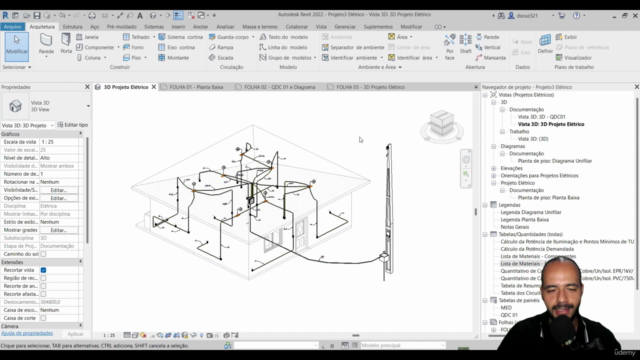This screenshot has width=640, height=360.
Task: Select the Modificar tool
Action: tap(16, 47)
